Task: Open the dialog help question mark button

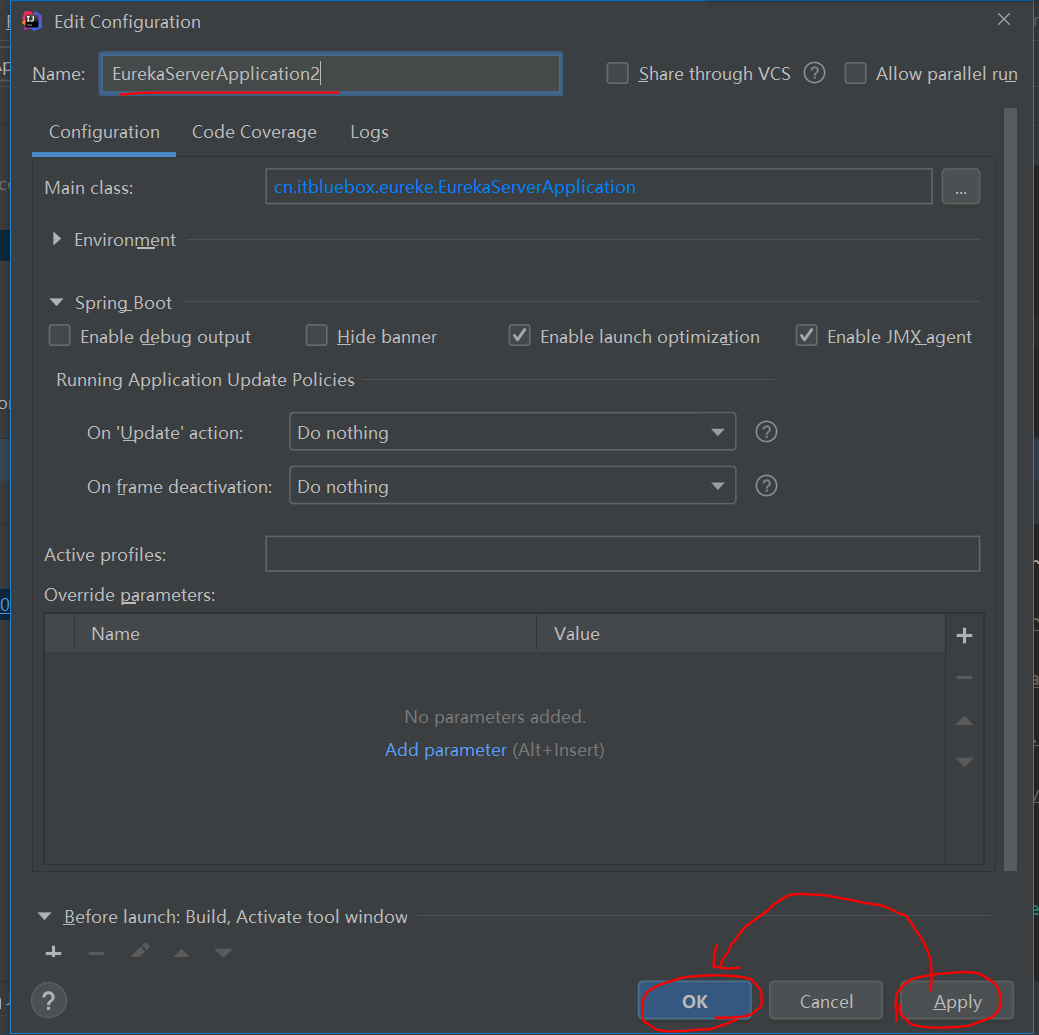Action: click(x=48, y=1001)
